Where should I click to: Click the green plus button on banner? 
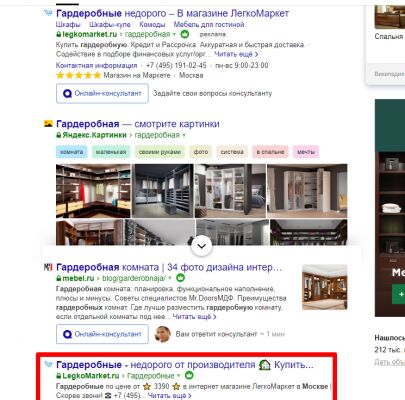tap(398, 294)
